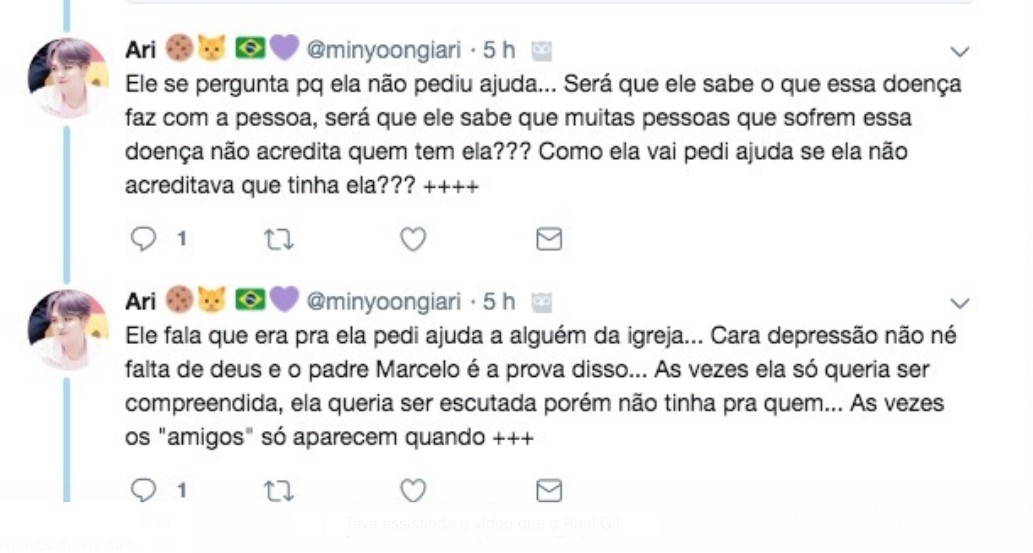Click Ari's profile picture on the second tweet
The height and width of the screenshot is (553, 1033).
(x=68, y=329)
